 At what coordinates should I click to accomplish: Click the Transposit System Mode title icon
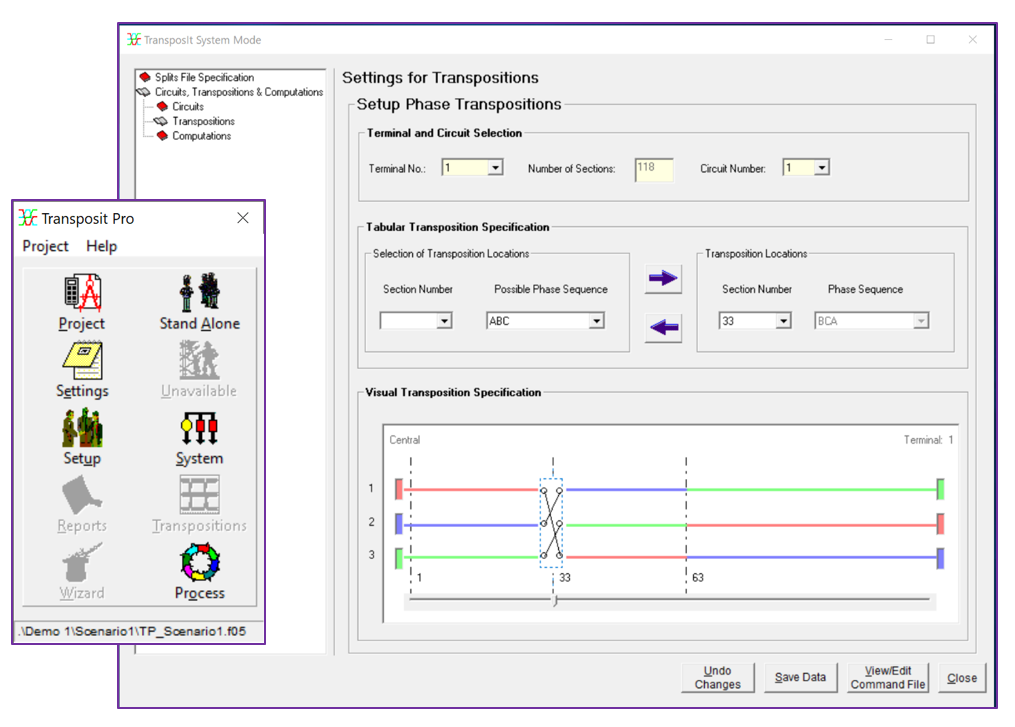[x=134, y=39]
